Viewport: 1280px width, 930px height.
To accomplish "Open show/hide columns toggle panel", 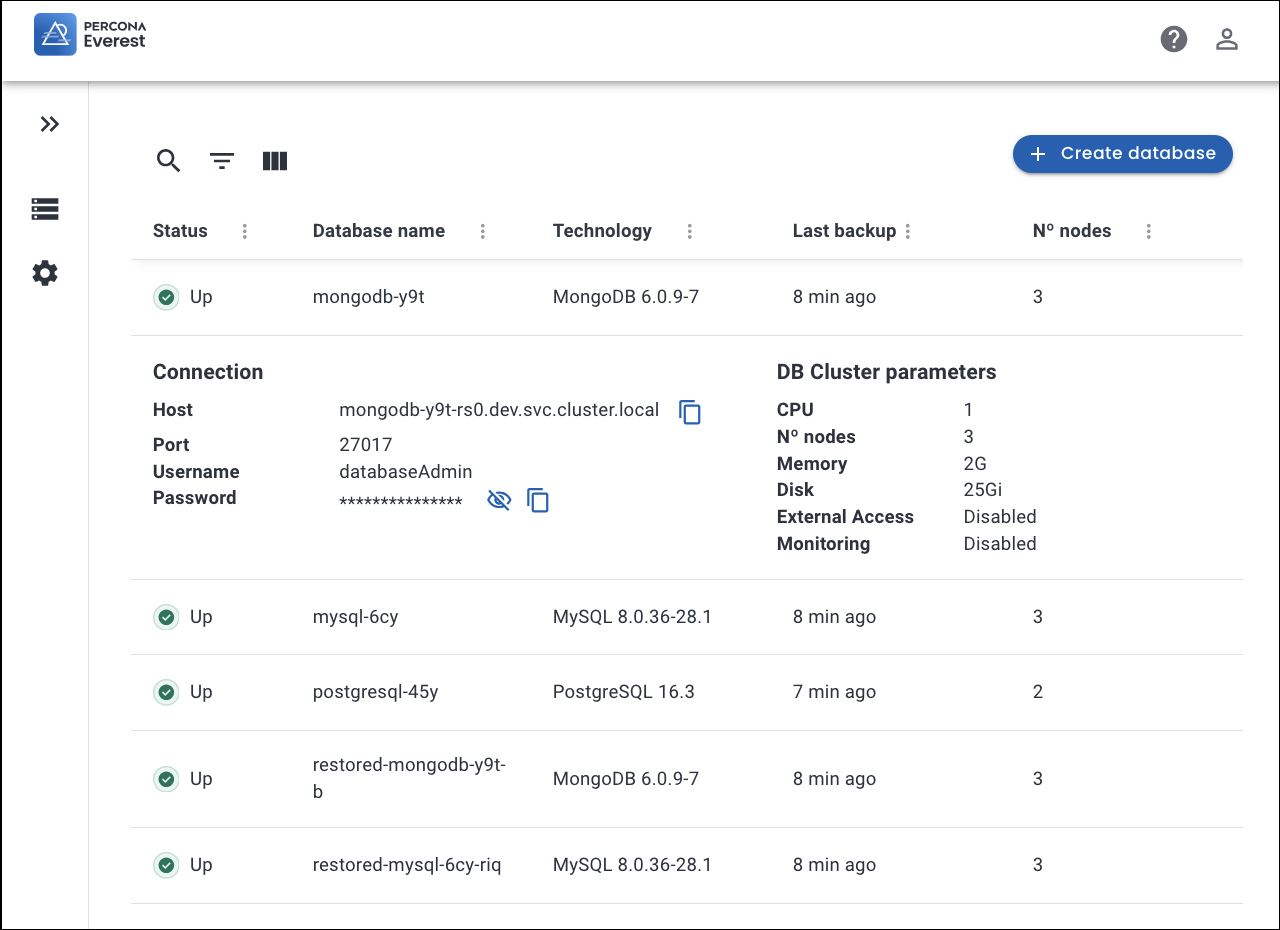I will click(x=275, y=161).
